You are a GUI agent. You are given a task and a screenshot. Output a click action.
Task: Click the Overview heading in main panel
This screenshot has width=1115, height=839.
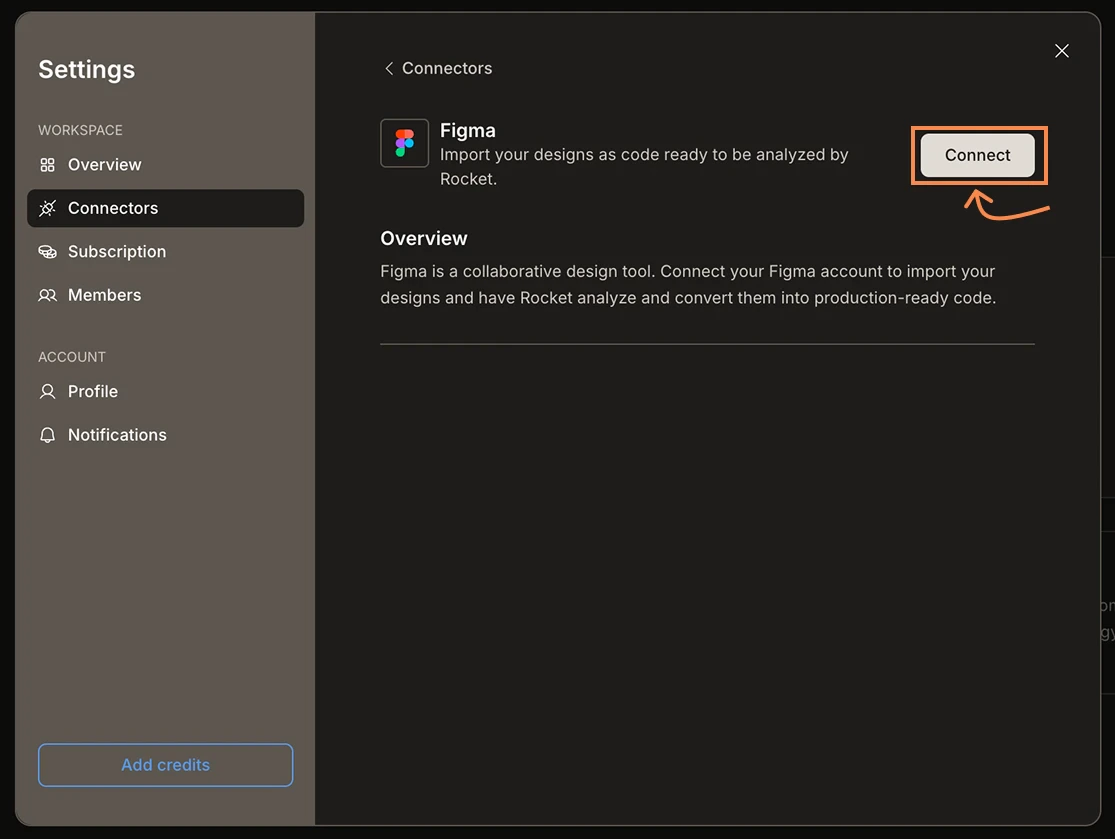424,238
